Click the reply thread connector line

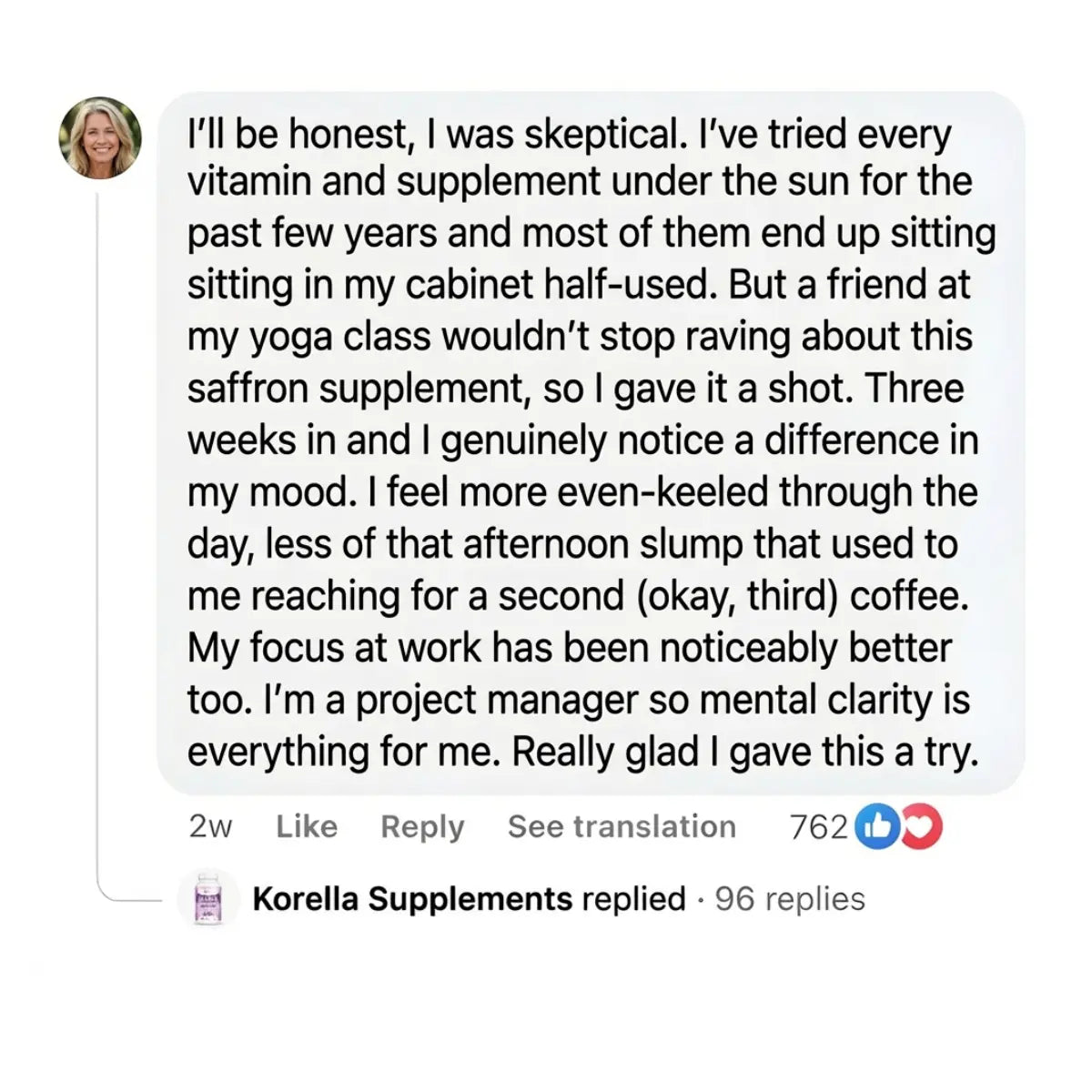pyautogui.click(x=98, y=546)
